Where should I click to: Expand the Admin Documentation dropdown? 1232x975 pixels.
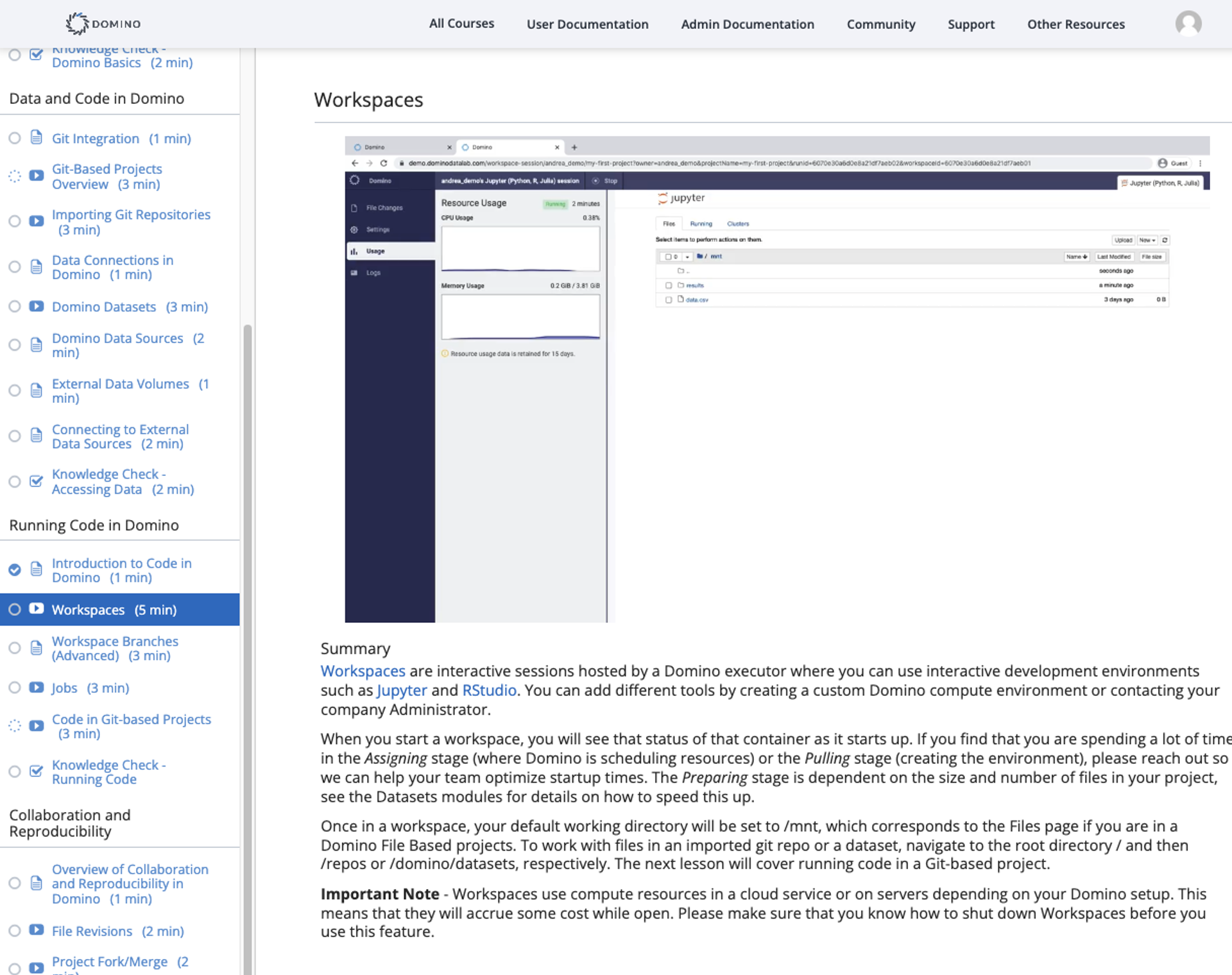click(x=747, y=24)
